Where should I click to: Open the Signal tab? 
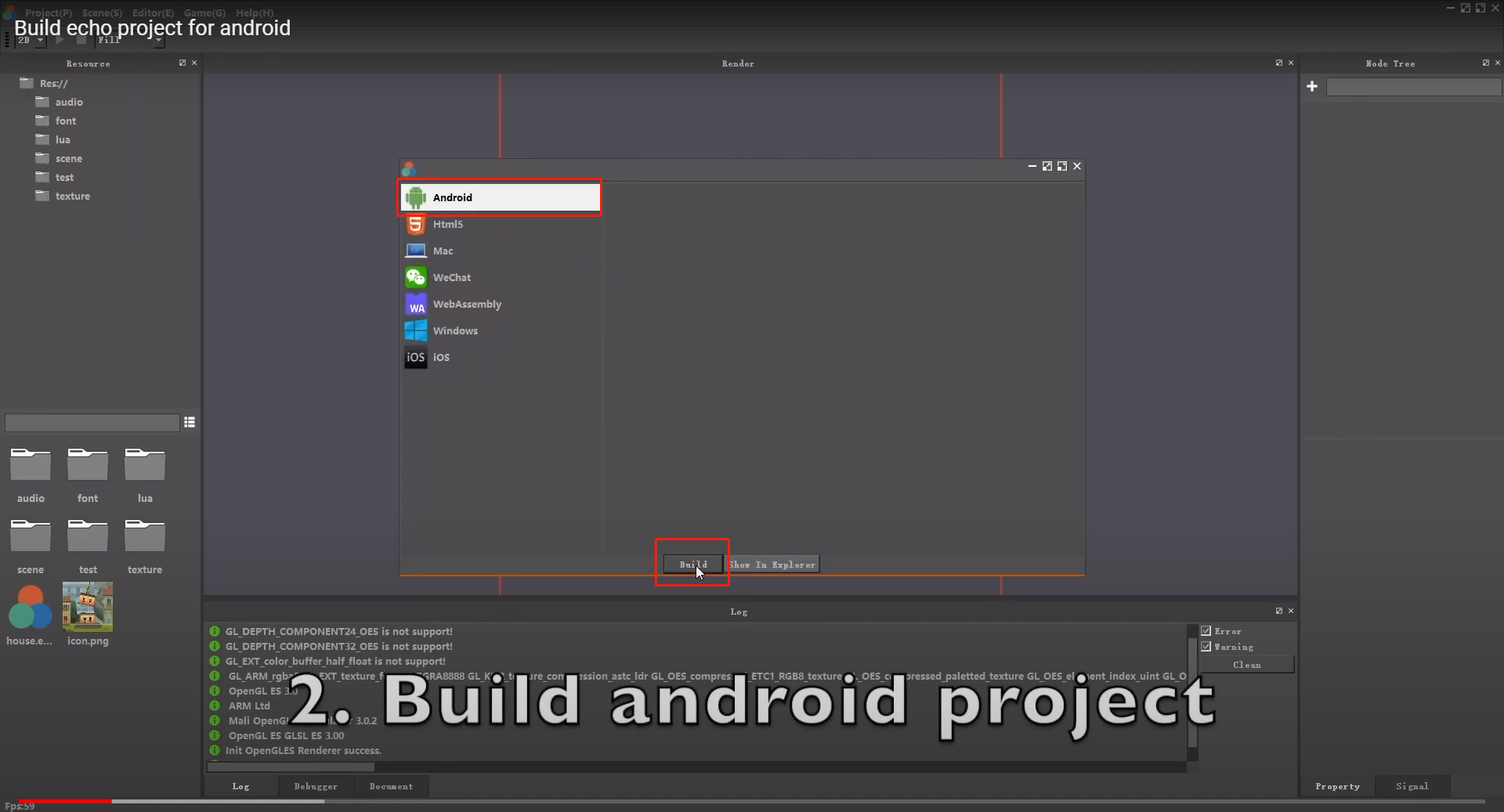[1412, 786]
